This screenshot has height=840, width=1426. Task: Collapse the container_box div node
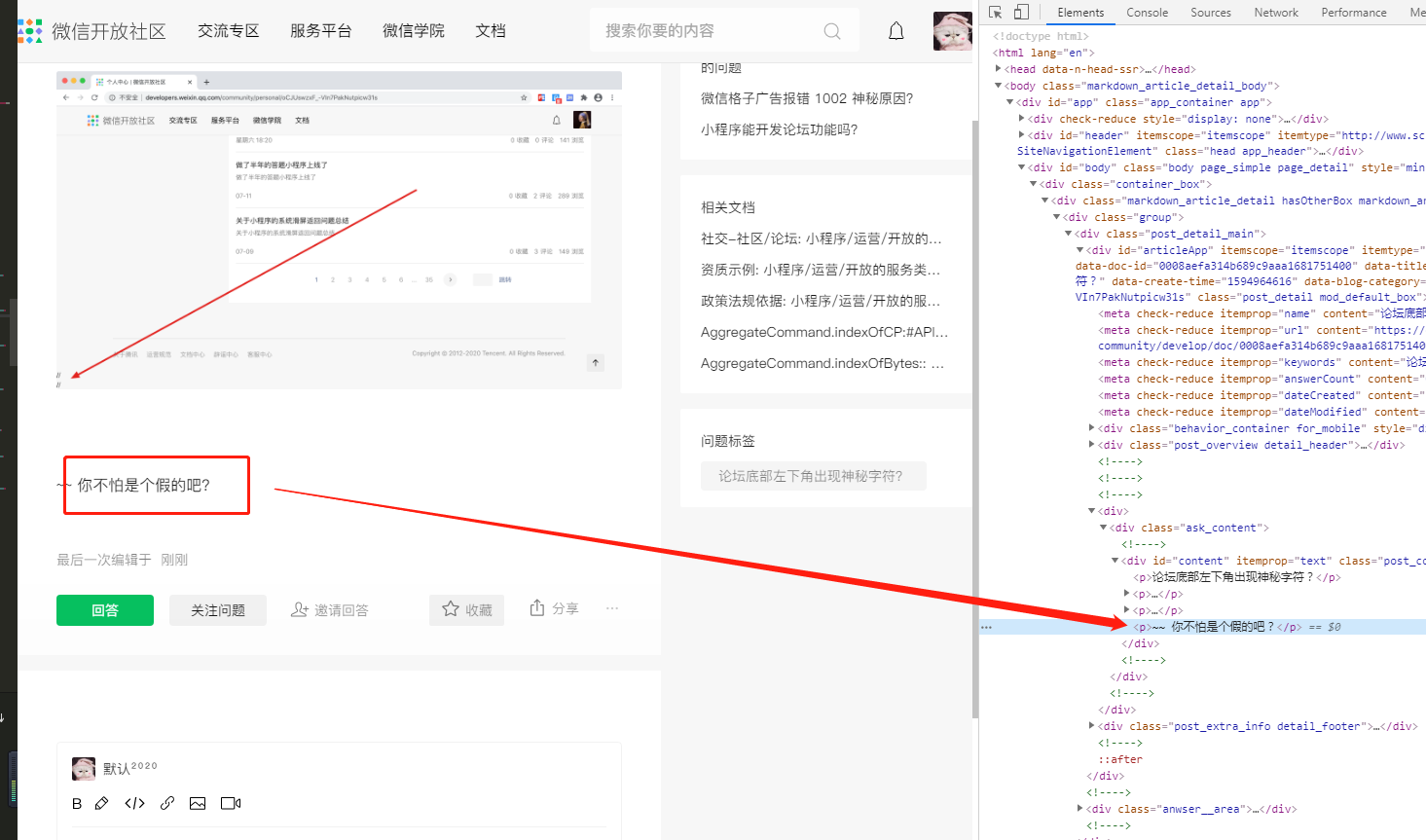1034,184
